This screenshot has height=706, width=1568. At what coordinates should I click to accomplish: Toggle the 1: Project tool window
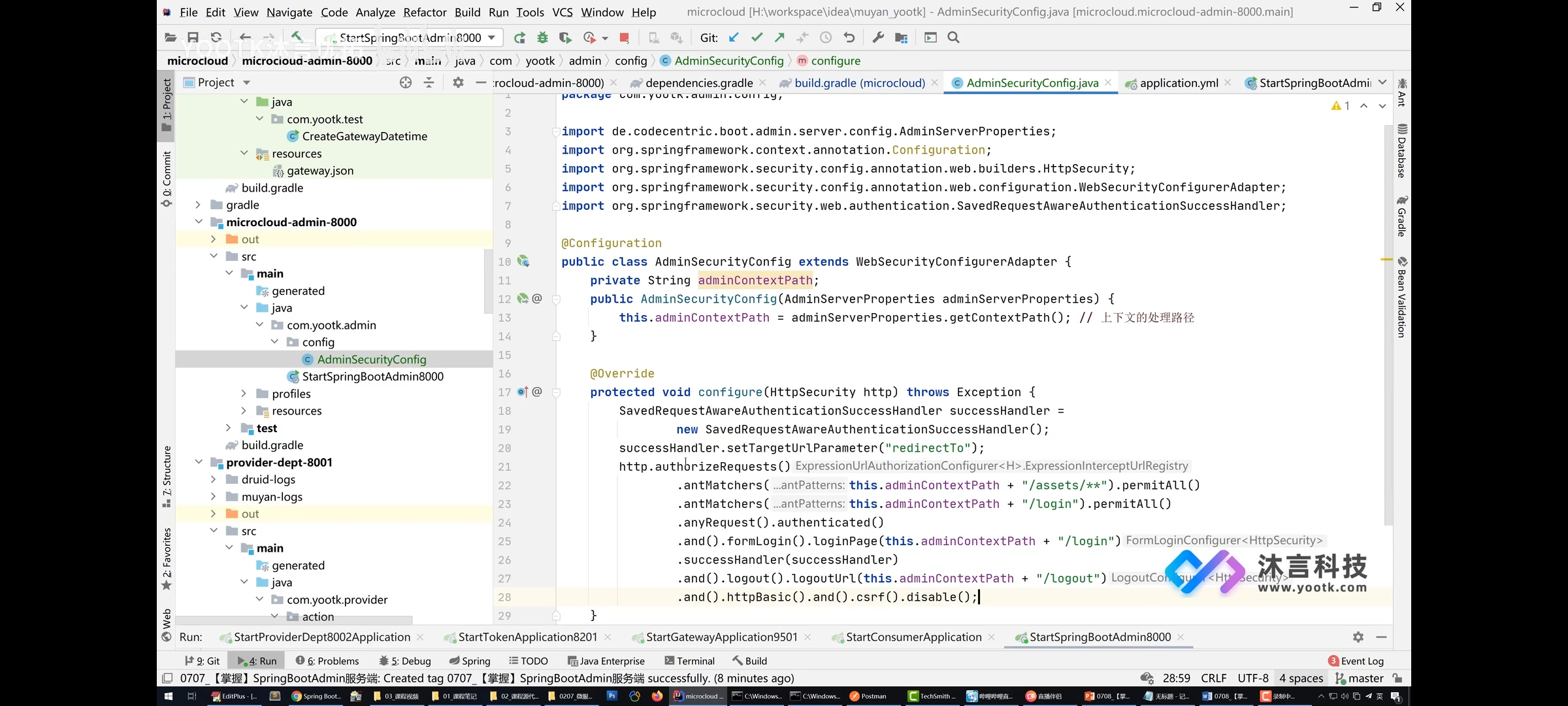[167, 106]
